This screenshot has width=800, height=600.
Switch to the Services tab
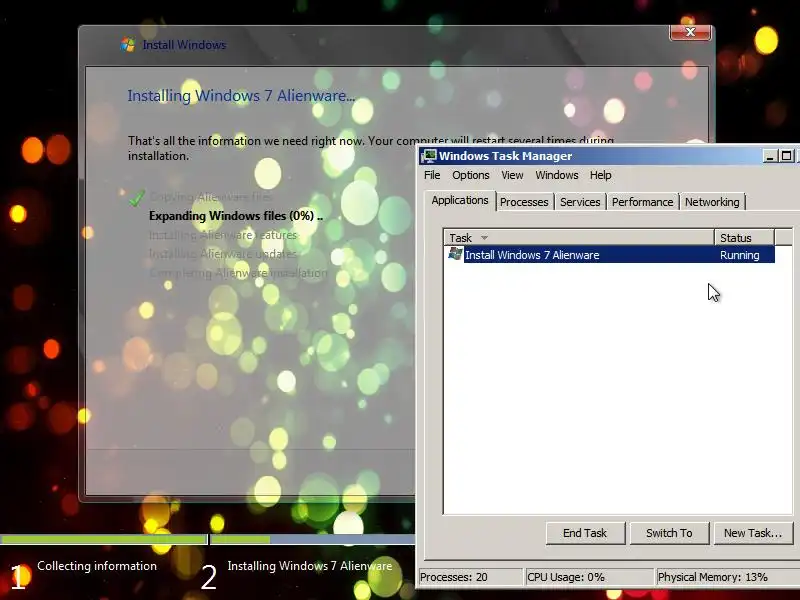580,202
